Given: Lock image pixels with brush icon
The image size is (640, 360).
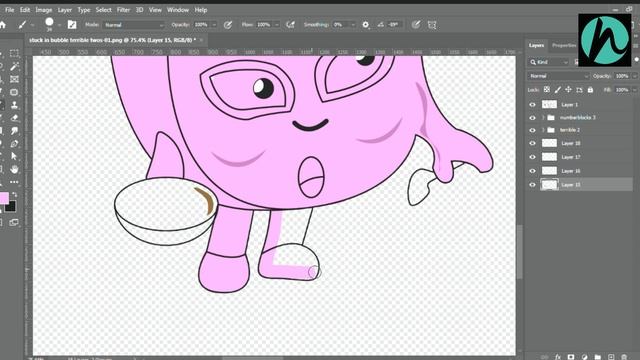Looking at the screenshot, I should click(558, 89).
